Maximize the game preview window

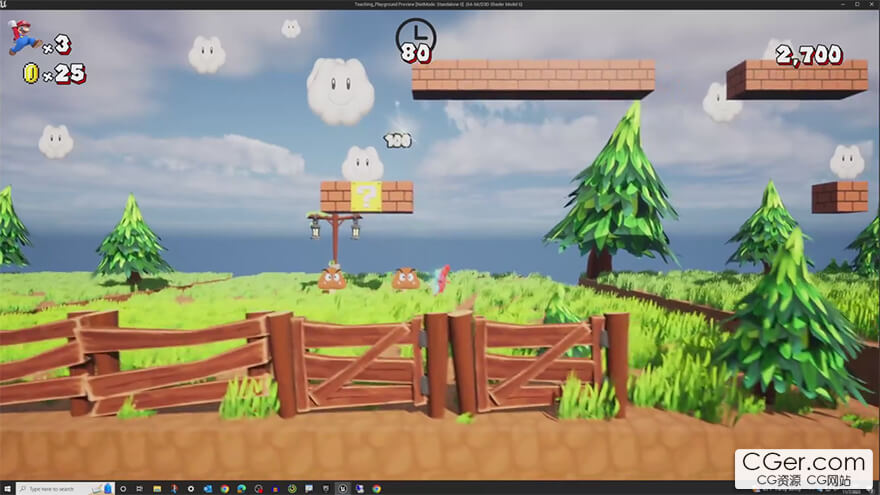(x=855, y=4)
